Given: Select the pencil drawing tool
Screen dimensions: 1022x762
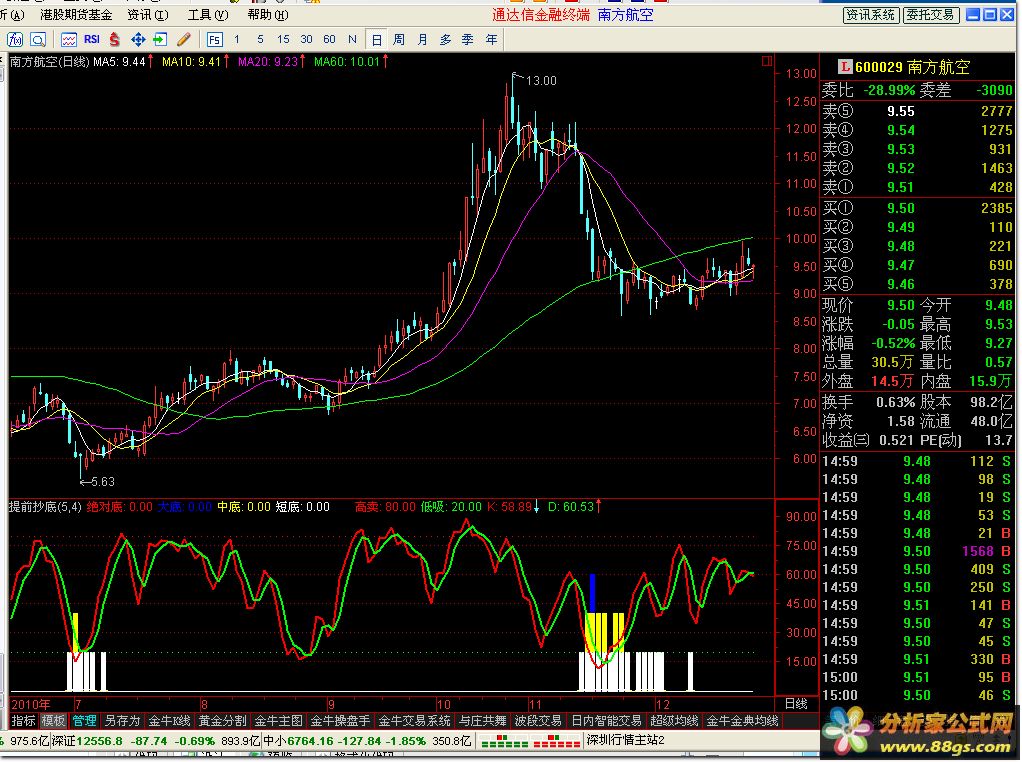Looking at the screenshot, I should (x=184, y=40).
